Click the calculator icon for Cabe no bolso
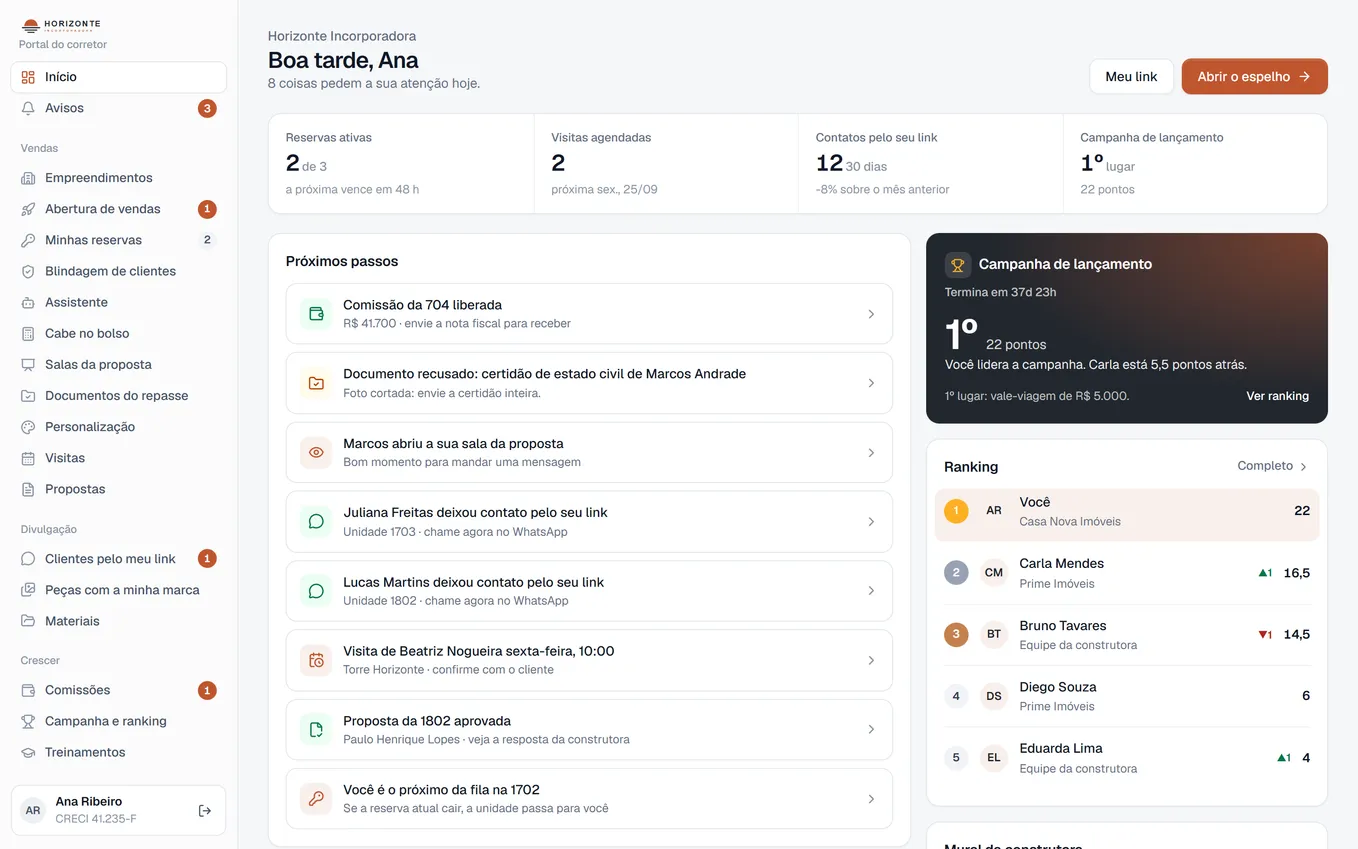Viewport: 1358px width, 849px height. click(28, 333)
